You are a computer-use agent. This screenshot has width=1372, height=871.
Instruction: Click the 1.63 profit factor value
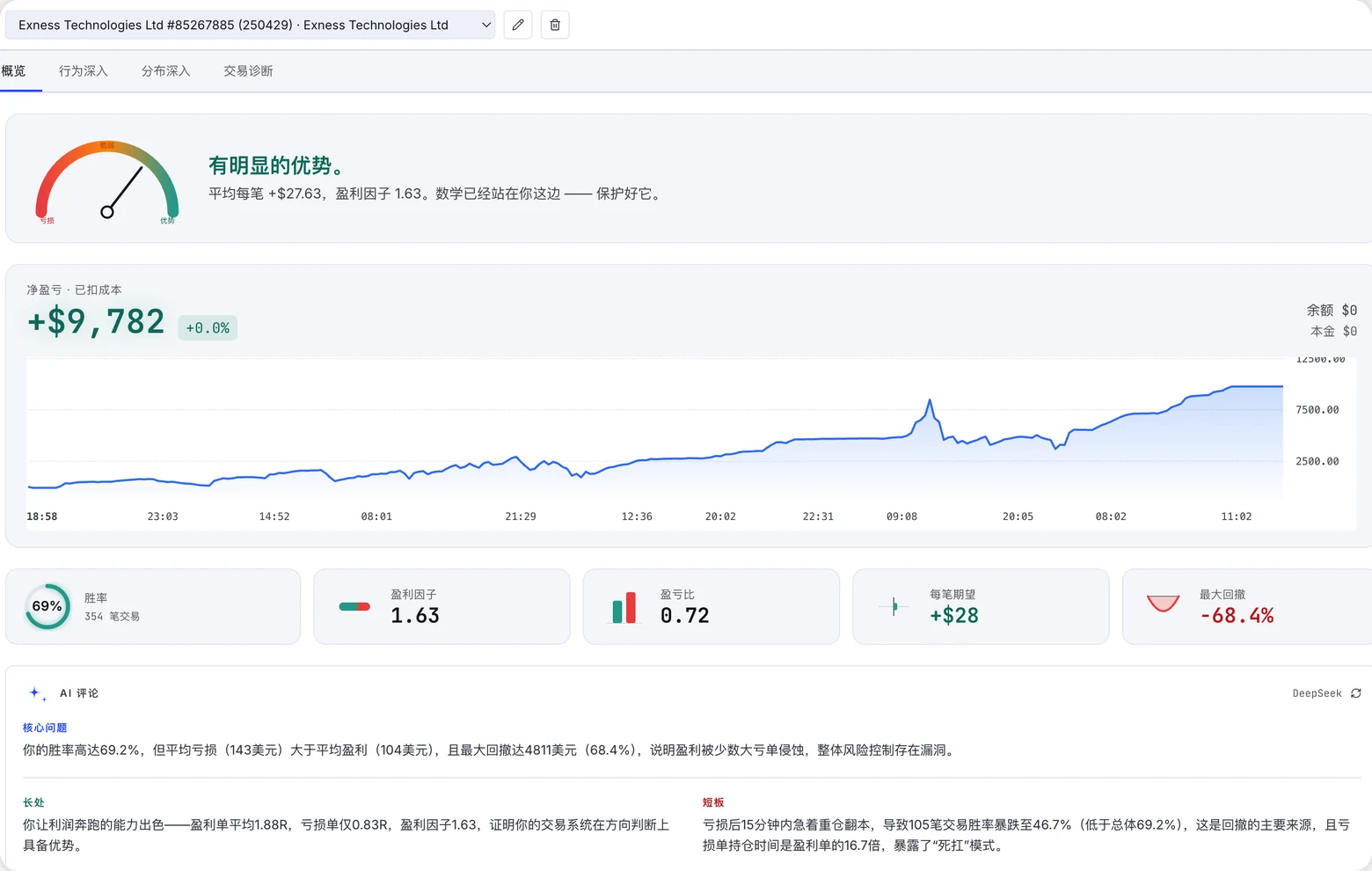tap(415, 616)
